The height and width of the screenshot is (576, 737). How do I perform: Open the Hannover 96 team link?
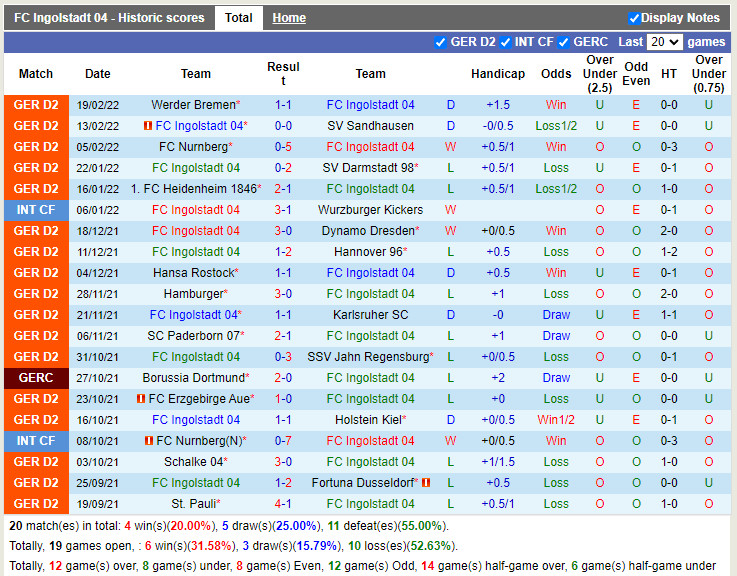(368, 252)
